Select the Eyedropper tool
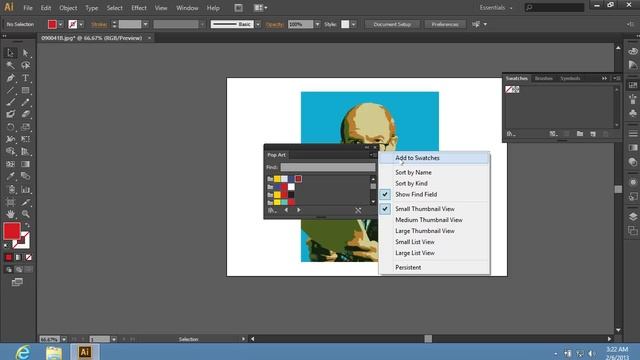Viewport: 640px width, 360px height. click(x=11, y=176)
